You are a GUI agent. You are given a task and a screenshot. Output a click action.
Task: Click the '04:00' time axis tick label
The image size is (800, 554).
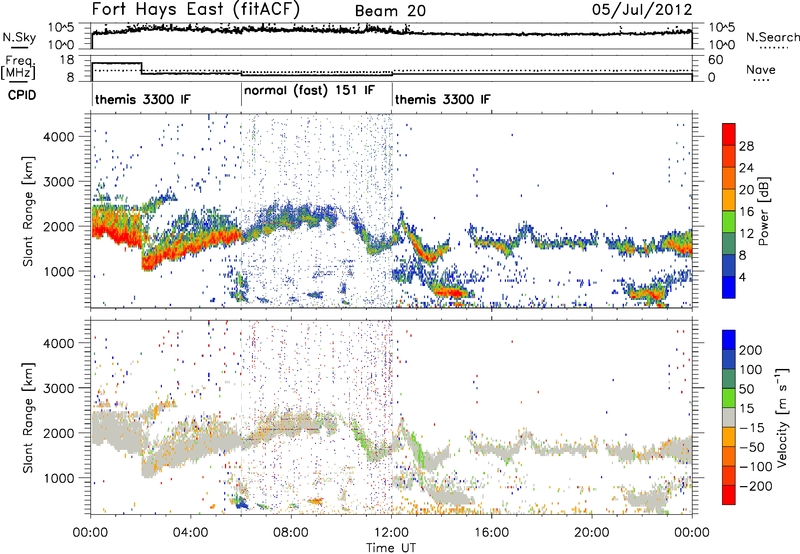click(191, 533)
